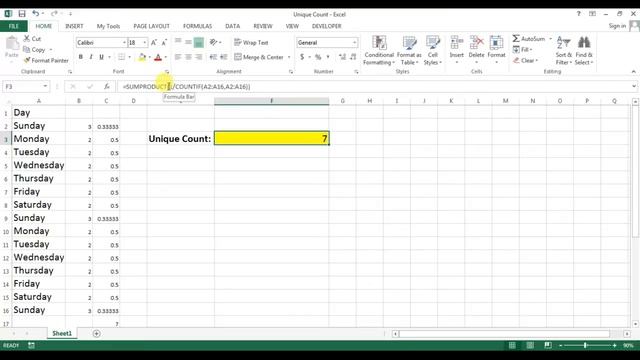Select the Format Painter tool
Viewport: 640px width, 360px height.
pyautogui.click(x=46, y=60)
